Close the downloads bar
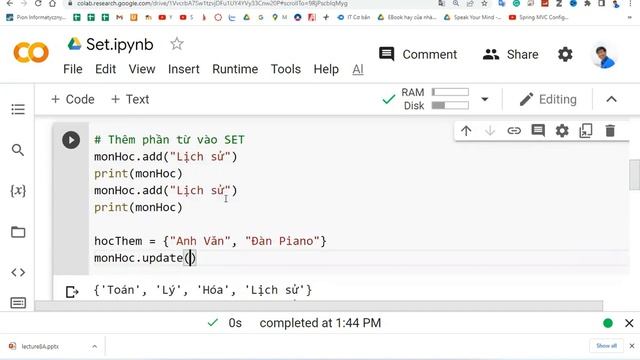 [632, 346]
